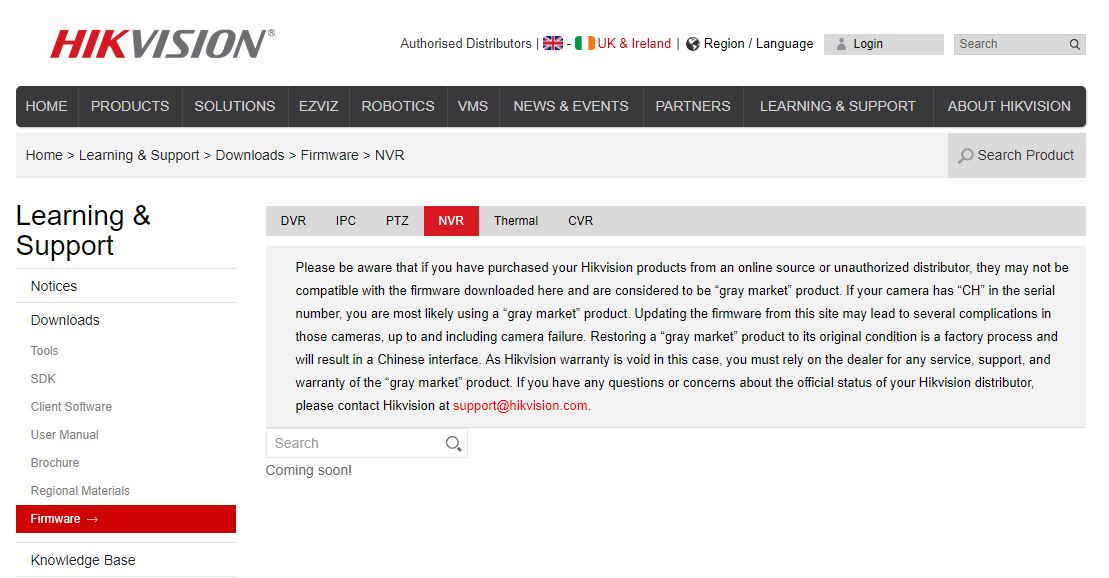Click the Hikvision logo
Image resolution: width=1109 pixels, height=578 pixels.
[x=162, y=44]
